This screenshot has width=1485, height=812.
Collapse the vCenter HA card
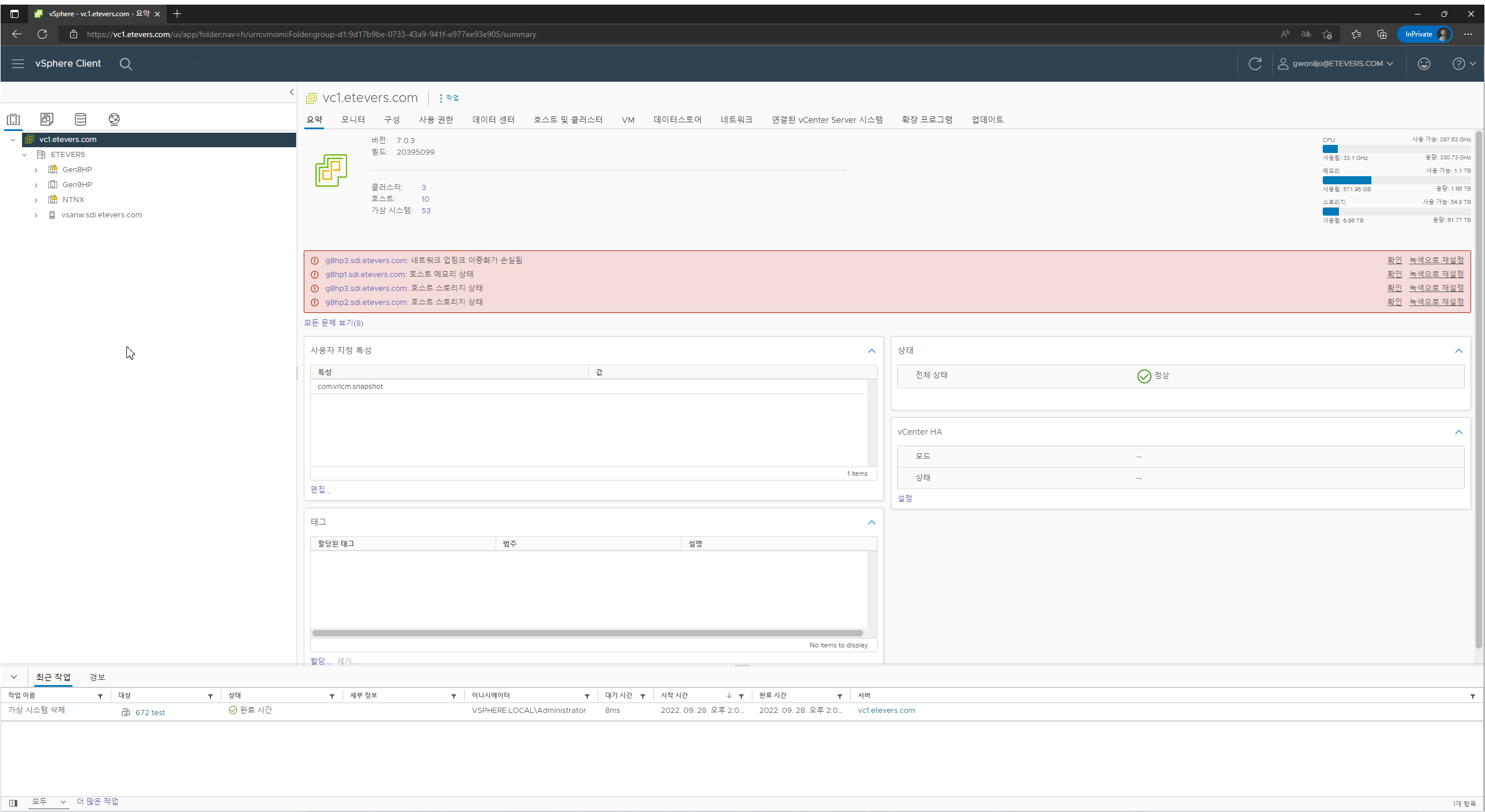(1459, 432)
